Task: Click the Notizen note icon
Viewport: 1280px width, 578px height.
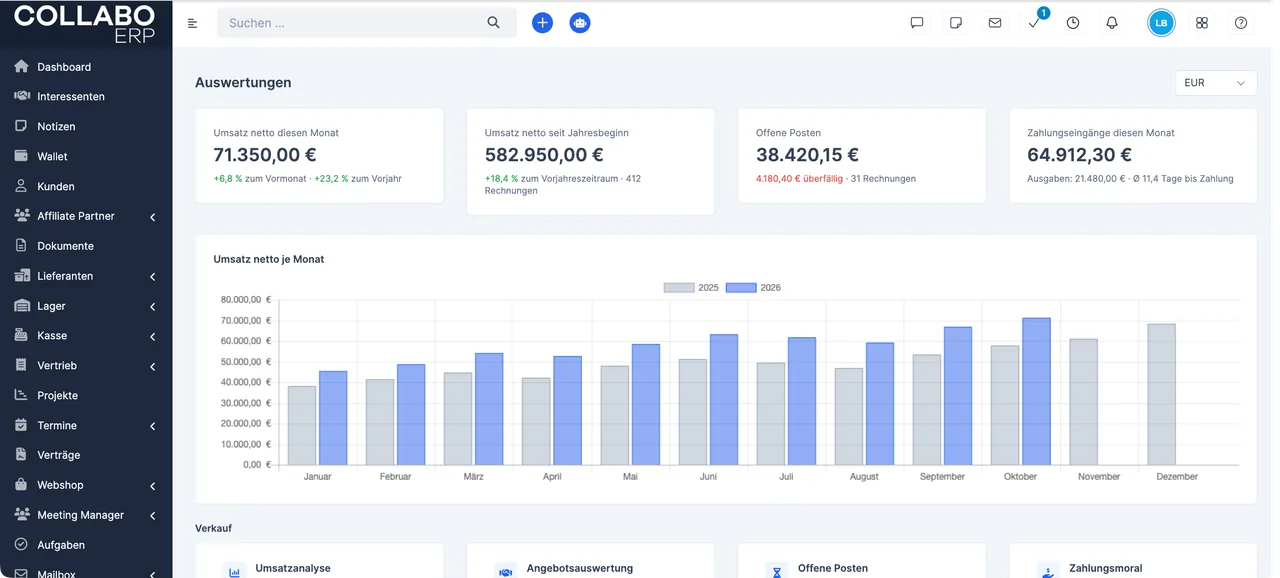Action: point(21,126)
